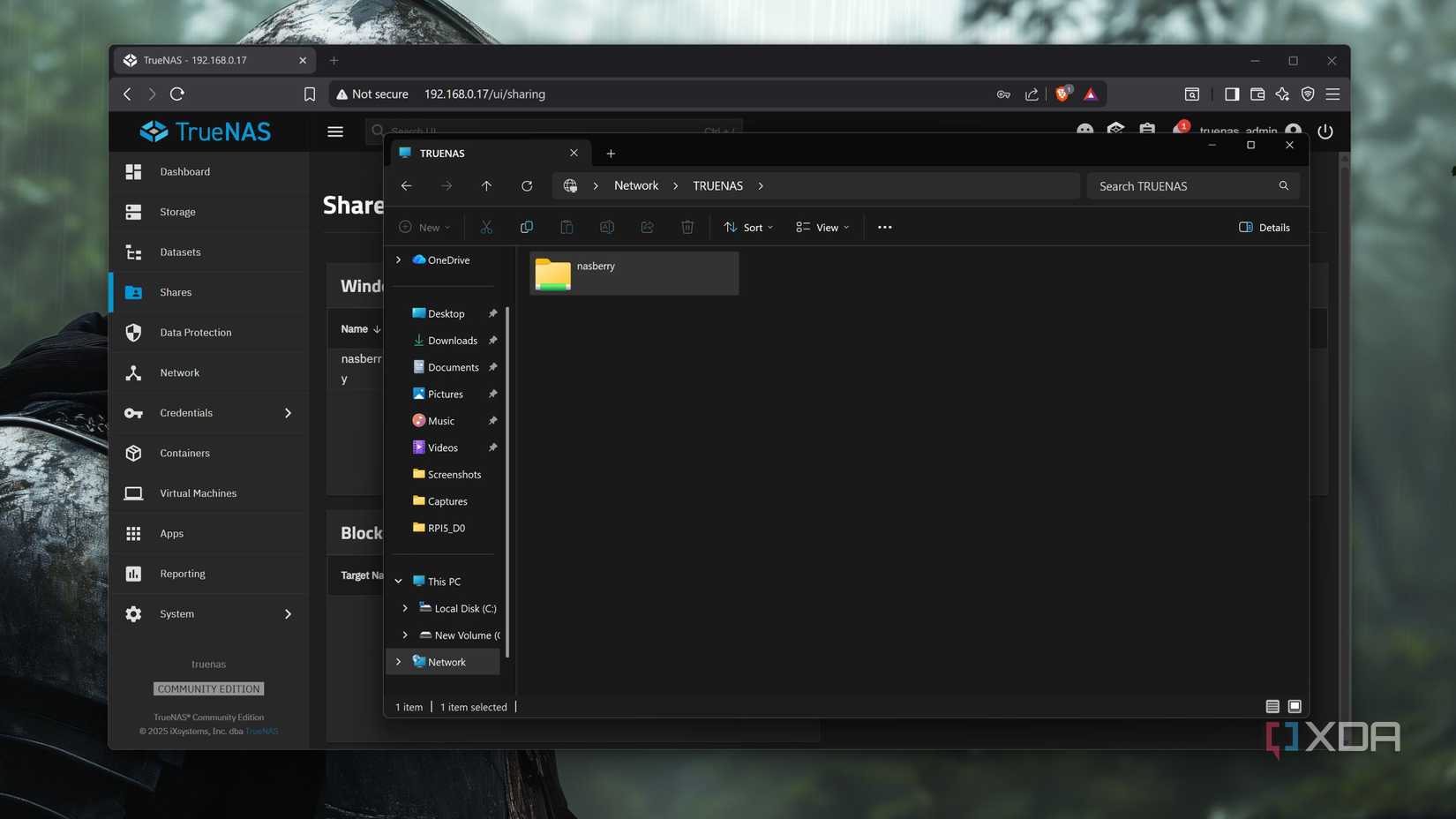Reload the browser page

coord(177,94)
